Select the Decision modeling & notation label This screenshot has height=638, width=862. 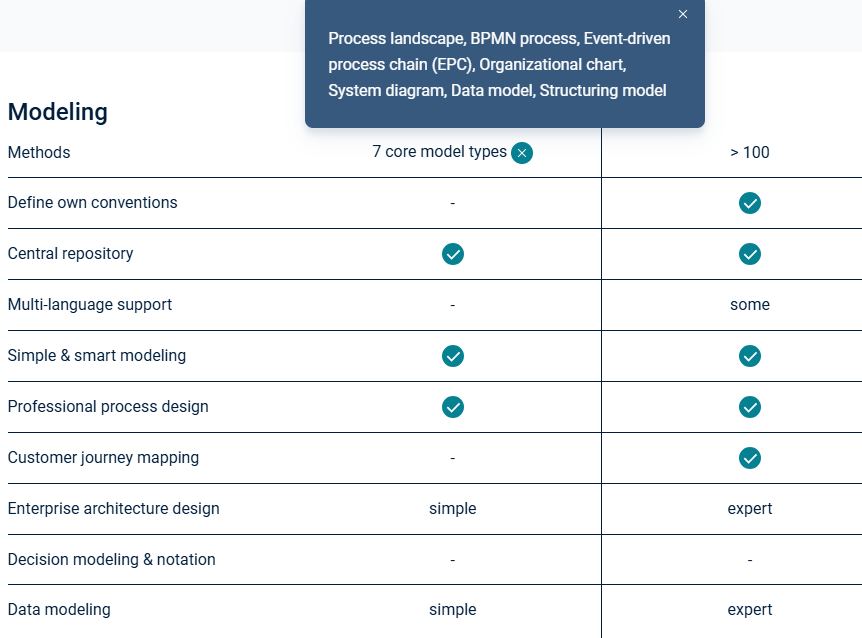[x=112, y=559]
